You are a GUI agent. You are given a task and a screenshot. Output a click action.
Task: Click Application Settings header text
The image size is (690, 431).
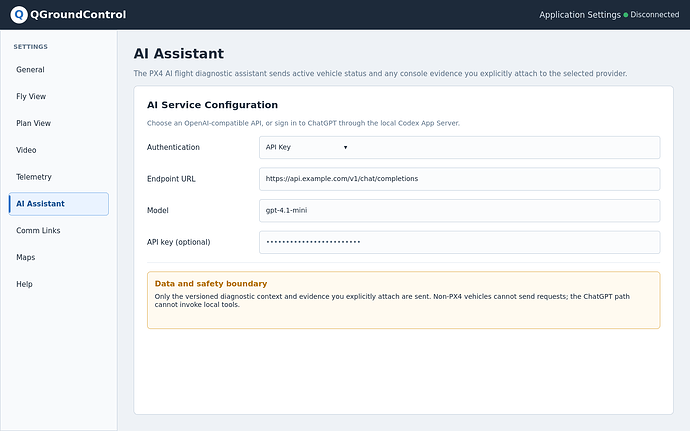tap(580, 15)
